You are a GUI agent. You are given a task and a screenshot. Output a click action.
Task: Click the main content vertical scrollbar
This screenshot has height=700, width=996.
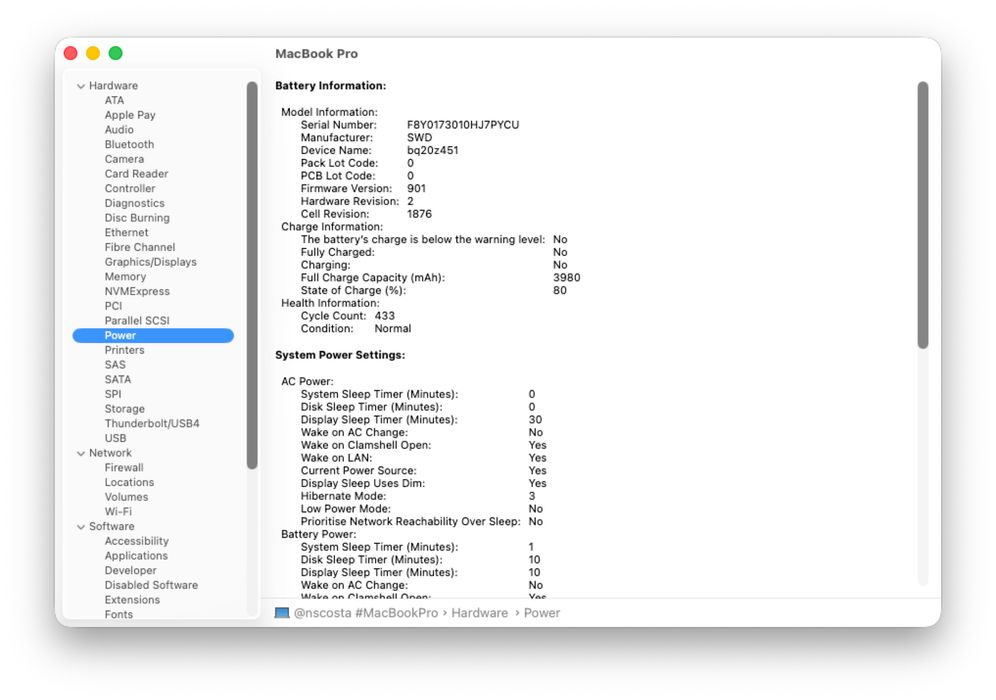tap(923, 215)
